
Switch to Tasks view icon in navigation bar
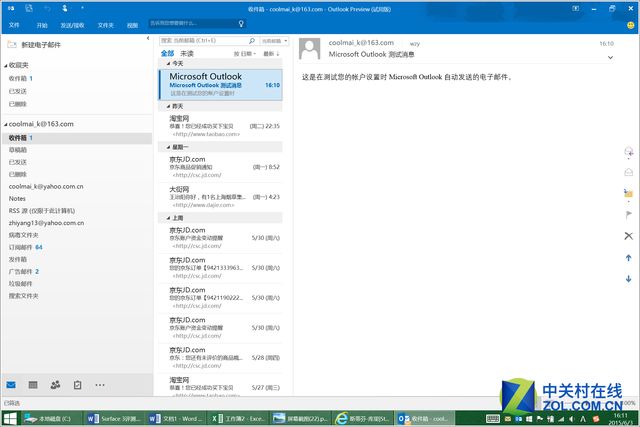tap(78, 385)
